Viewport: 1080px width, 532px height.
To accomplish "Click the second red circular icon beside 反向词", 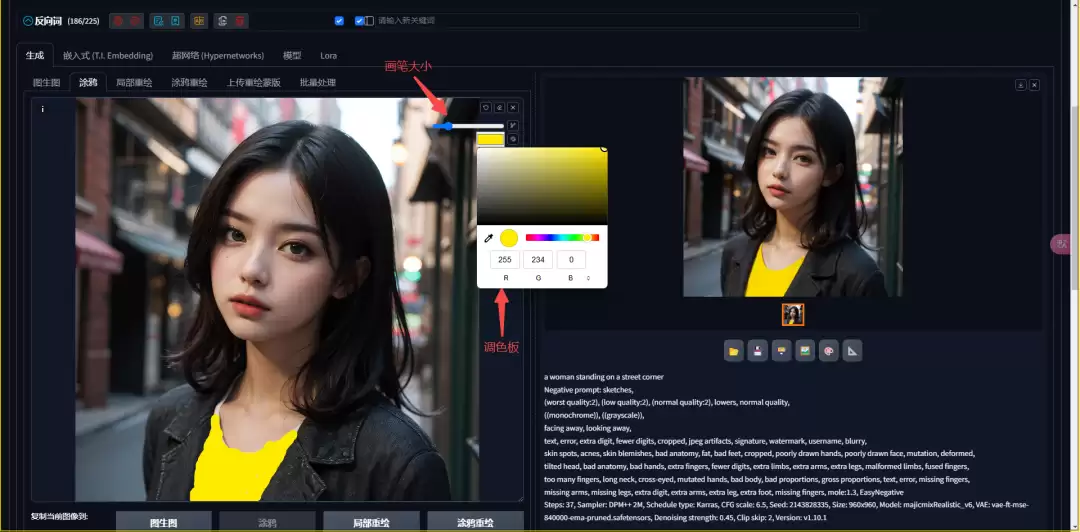I will [135, 21].
